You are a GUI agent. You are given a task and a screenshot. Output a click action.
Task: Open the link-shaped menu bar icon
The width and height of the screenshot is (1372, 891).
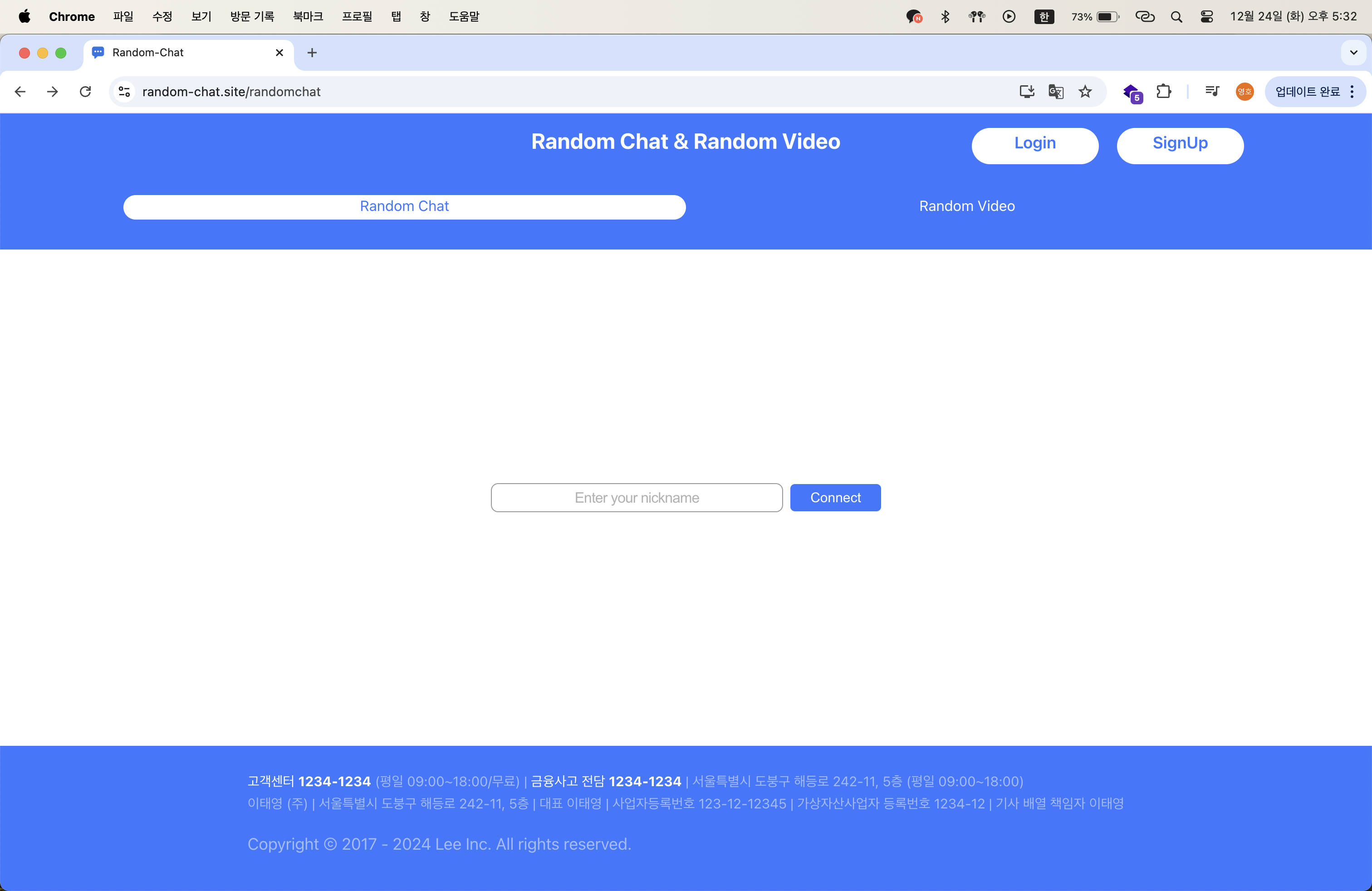1145,17
